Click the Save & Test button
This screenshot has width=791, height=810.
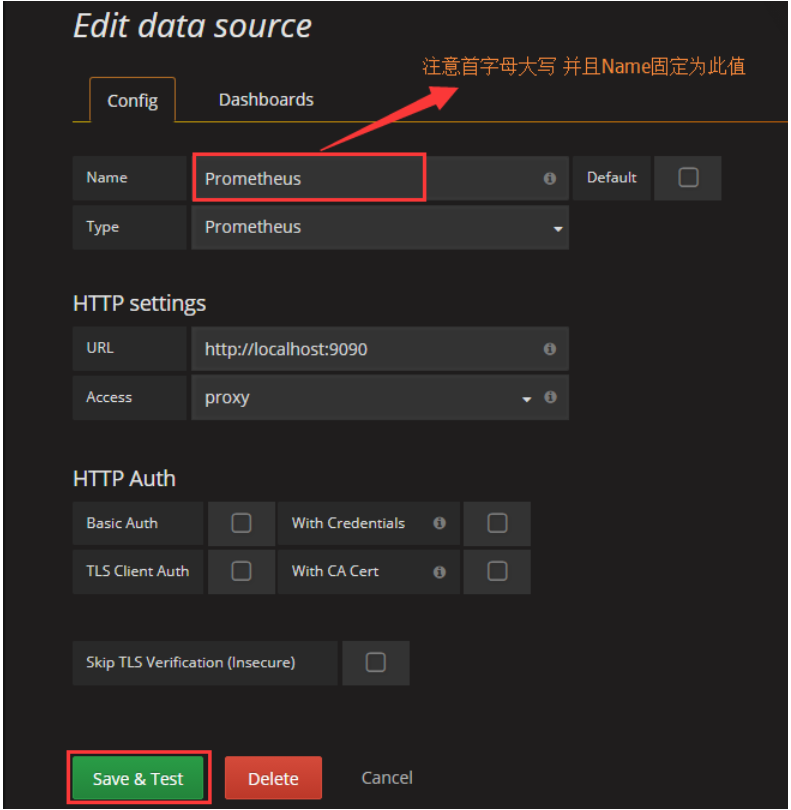(x=138, y=778)
